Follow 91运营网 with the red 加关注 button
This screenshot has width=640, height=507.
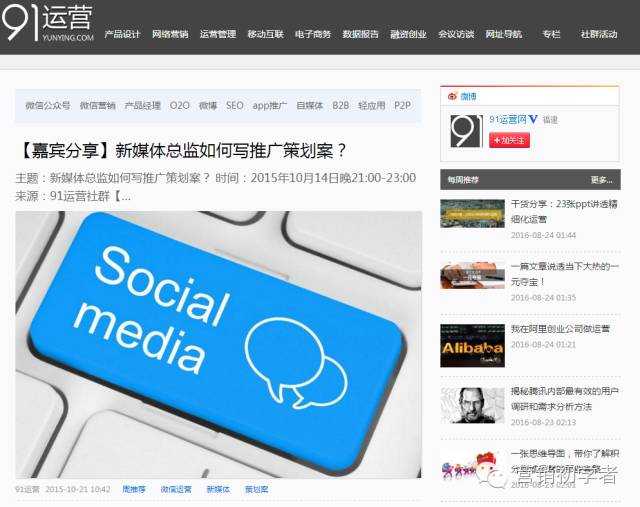[509, 140]
